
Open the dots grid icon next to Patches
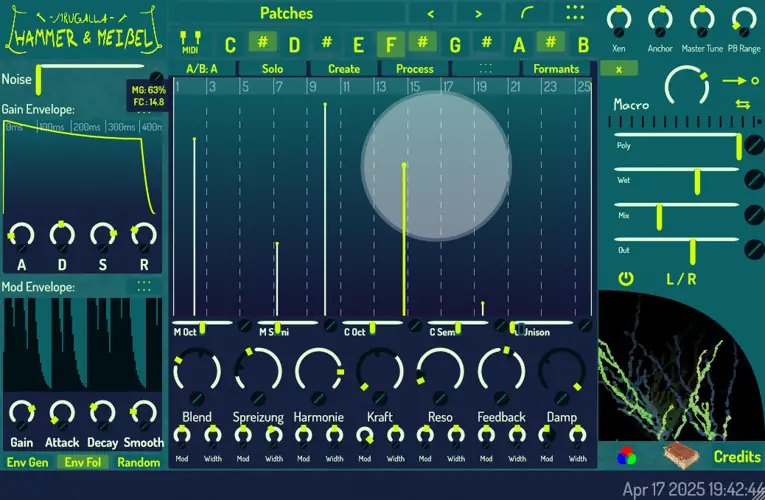click(x=575, y=13)
